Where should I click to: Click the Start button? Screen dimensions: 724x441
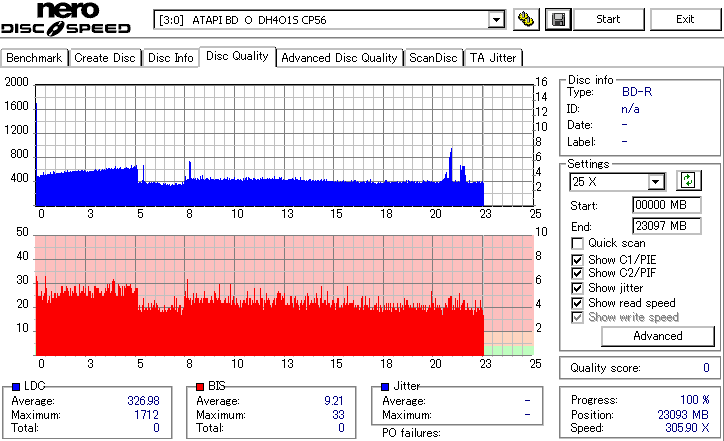pyautogui.click(x=608, y=19)
